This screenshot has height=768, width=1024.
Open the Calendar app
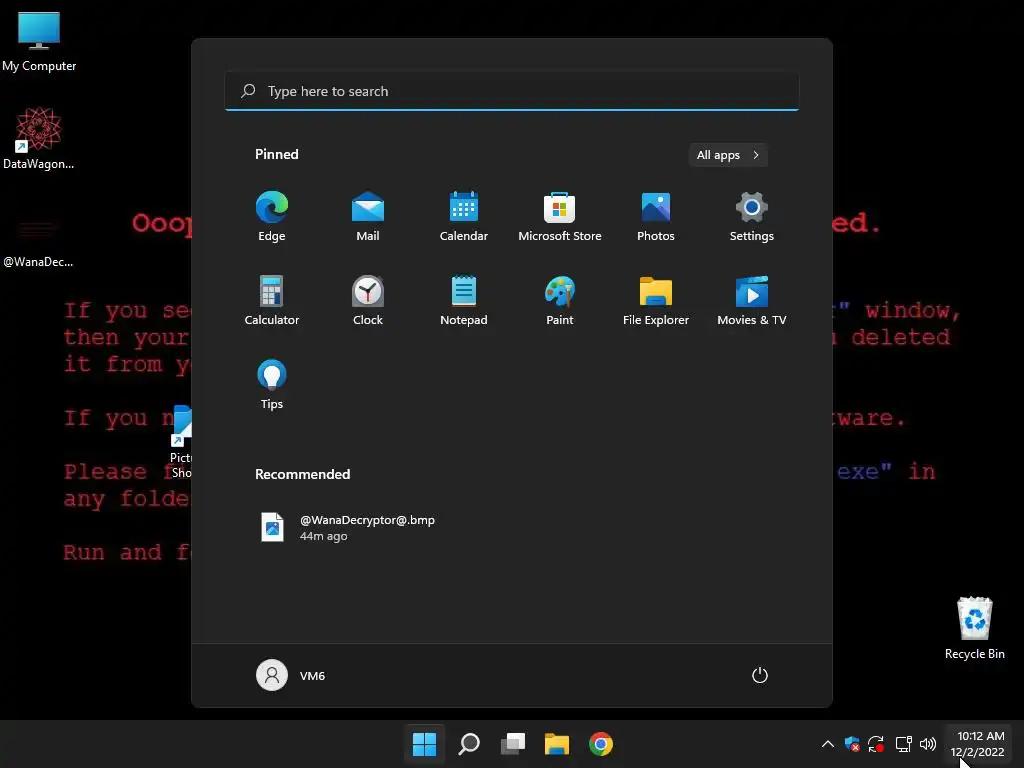[x=464, y=217]
